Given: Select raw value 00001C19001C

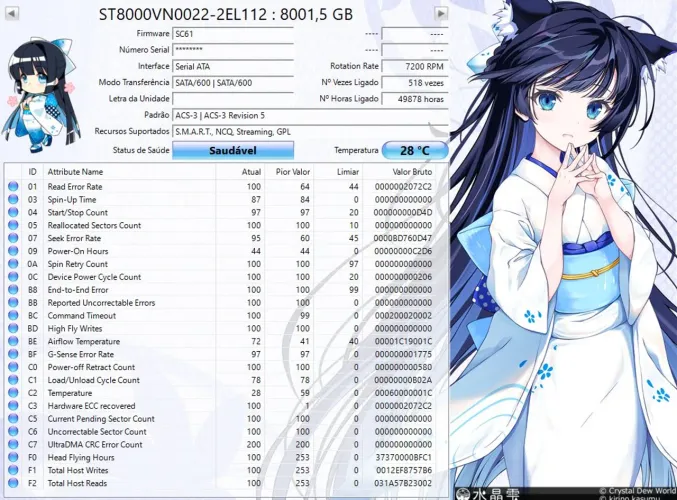Looking at the screenshot, I should 403,342.
